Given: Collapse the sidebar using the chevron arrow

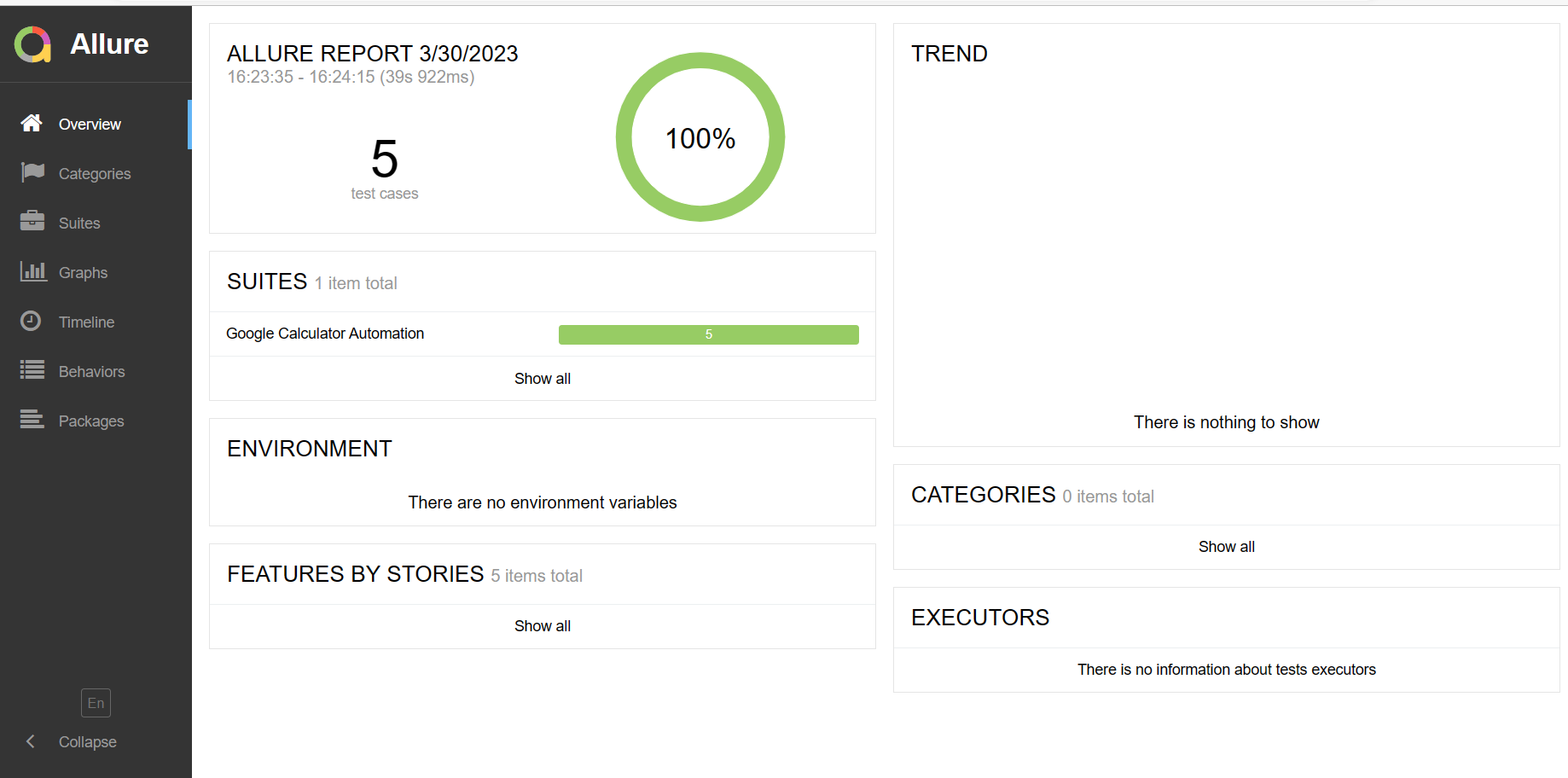Looking at the screenshot, I should click(31, 741).
